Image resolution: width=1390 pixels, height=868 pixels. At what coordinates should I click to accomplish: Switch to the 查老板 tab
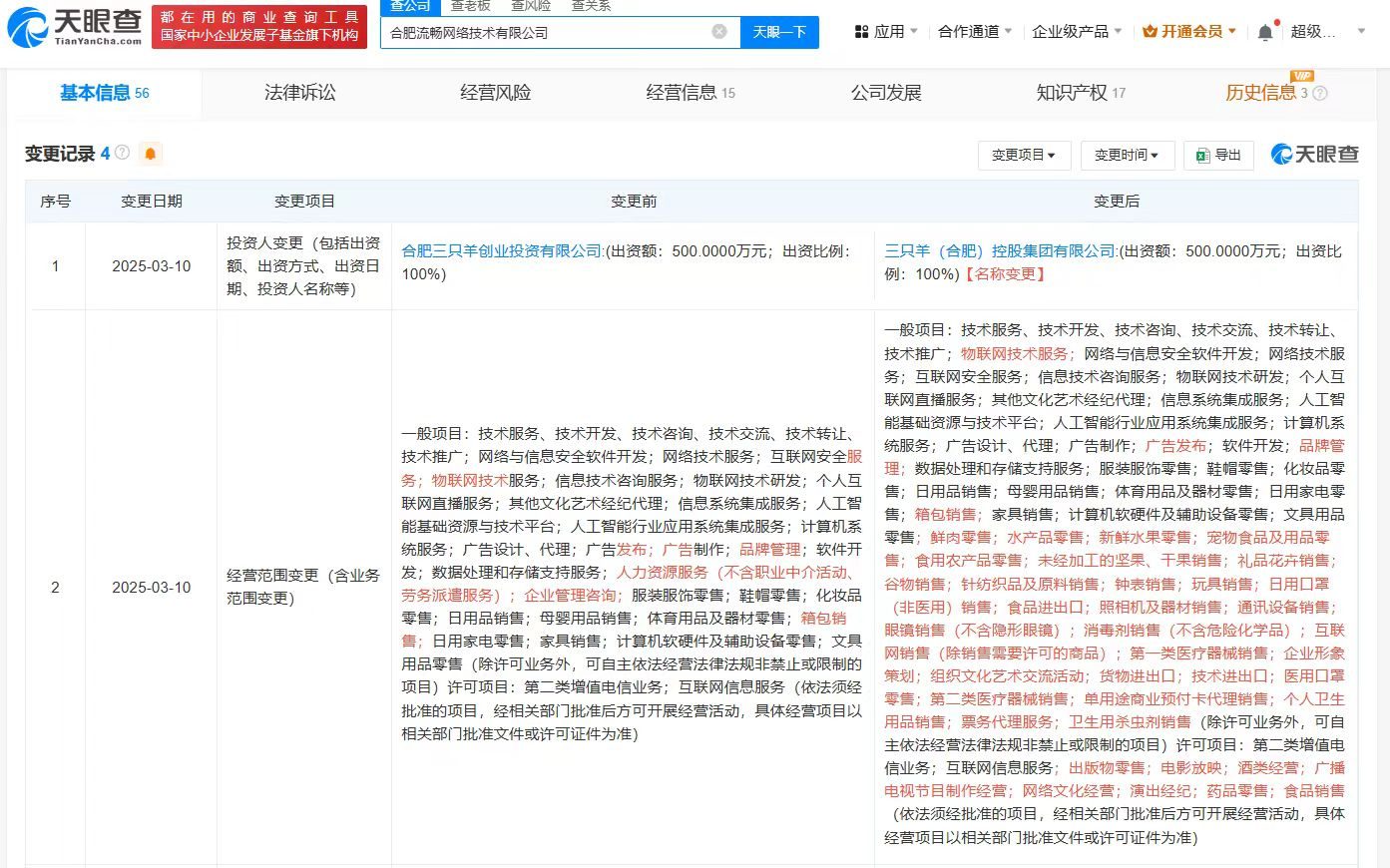(469, 6)
